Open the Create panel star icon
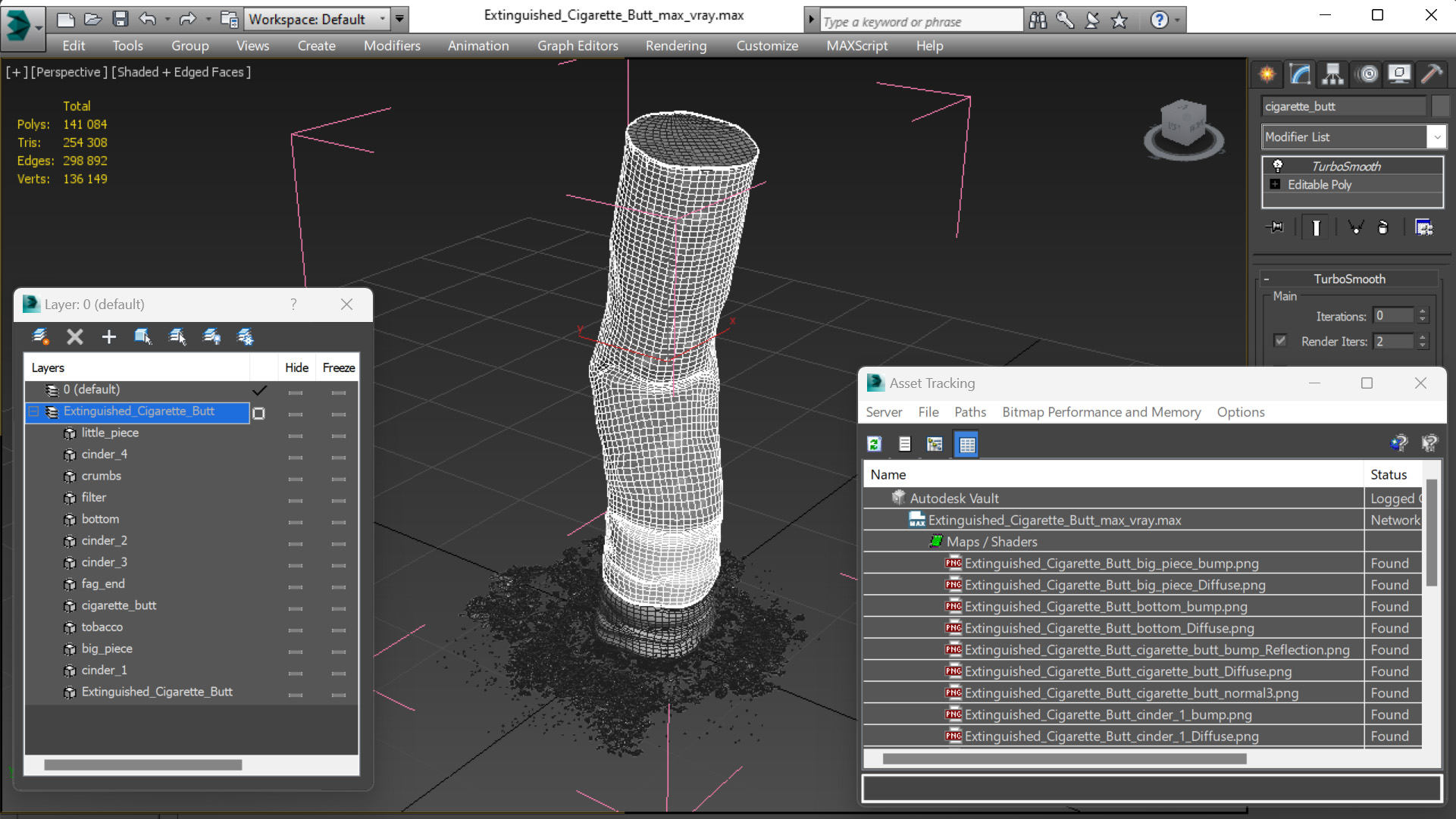The height and width of the screenshot is (819, 1456). pos(1267,74)
